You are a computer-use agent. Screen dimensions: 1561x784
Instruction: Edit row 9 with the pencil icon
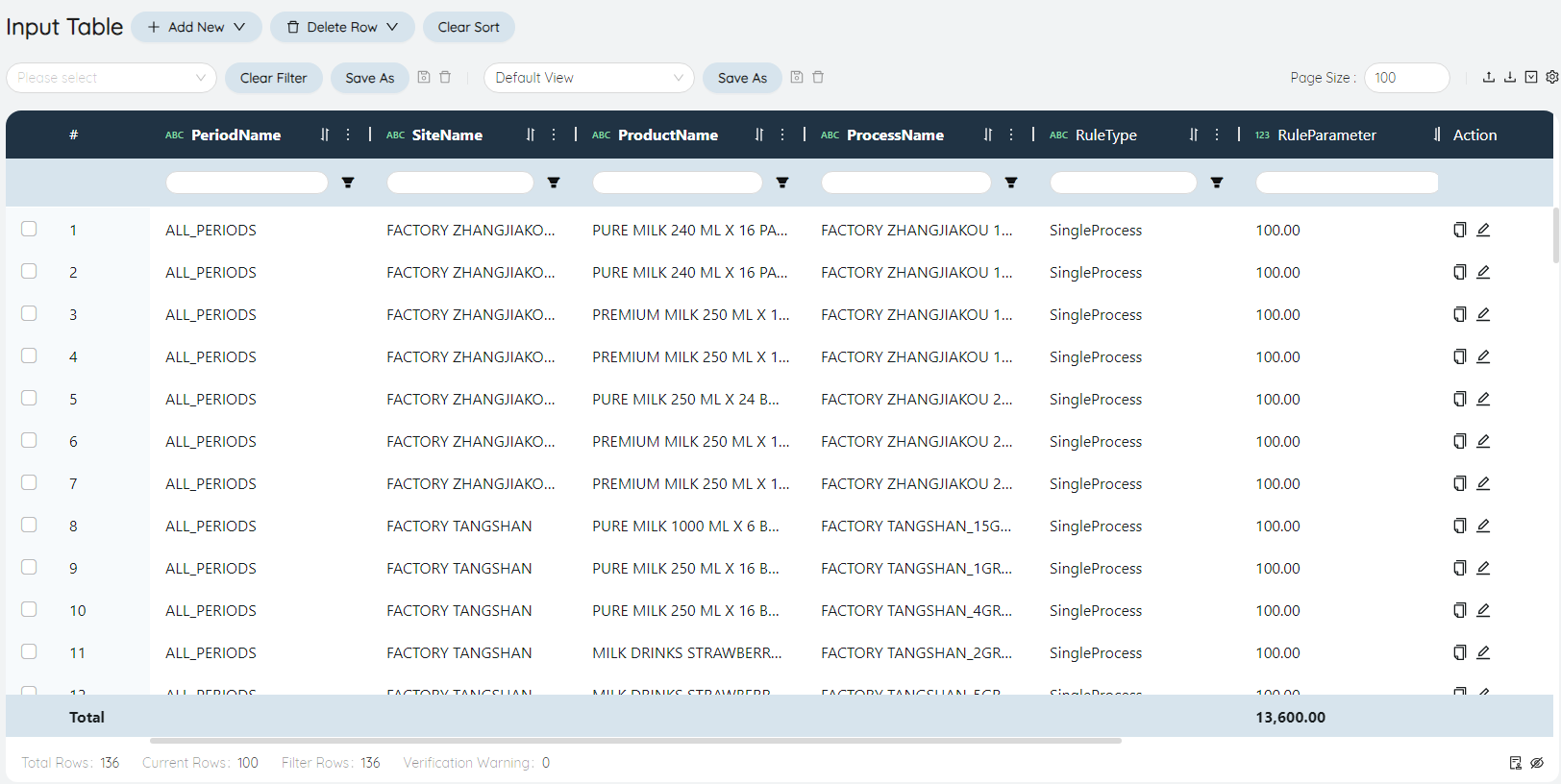(1483, 568)
